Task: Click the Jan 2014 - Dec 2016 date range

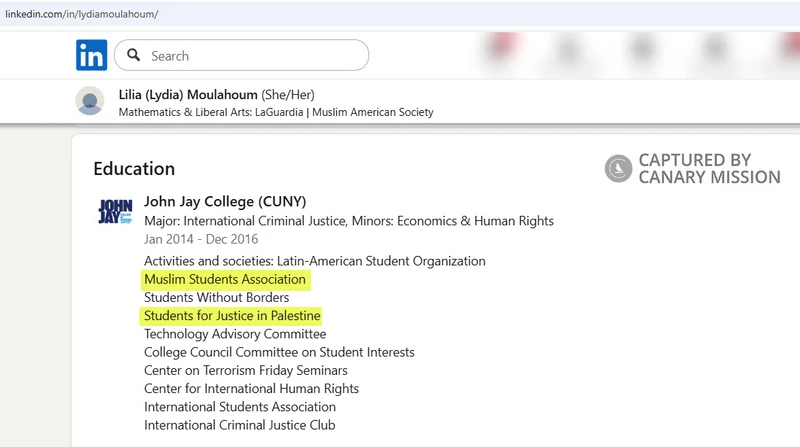Action: point(201,239)
